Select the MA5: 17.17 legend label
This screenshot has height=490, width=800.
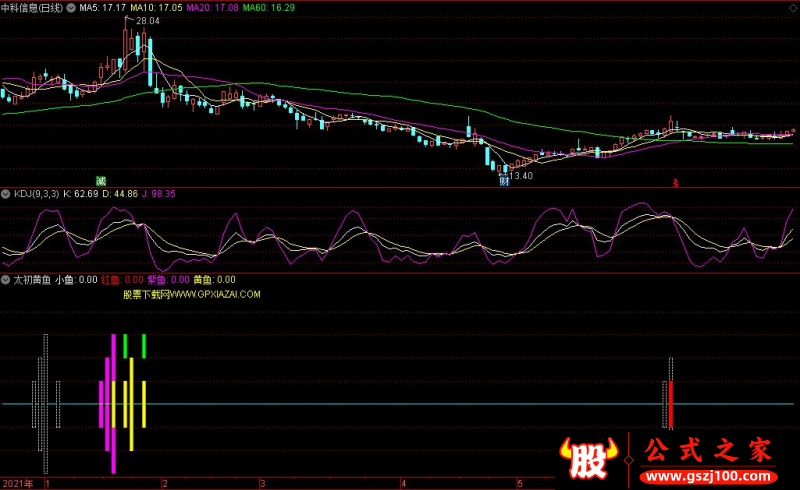(102, 8)
